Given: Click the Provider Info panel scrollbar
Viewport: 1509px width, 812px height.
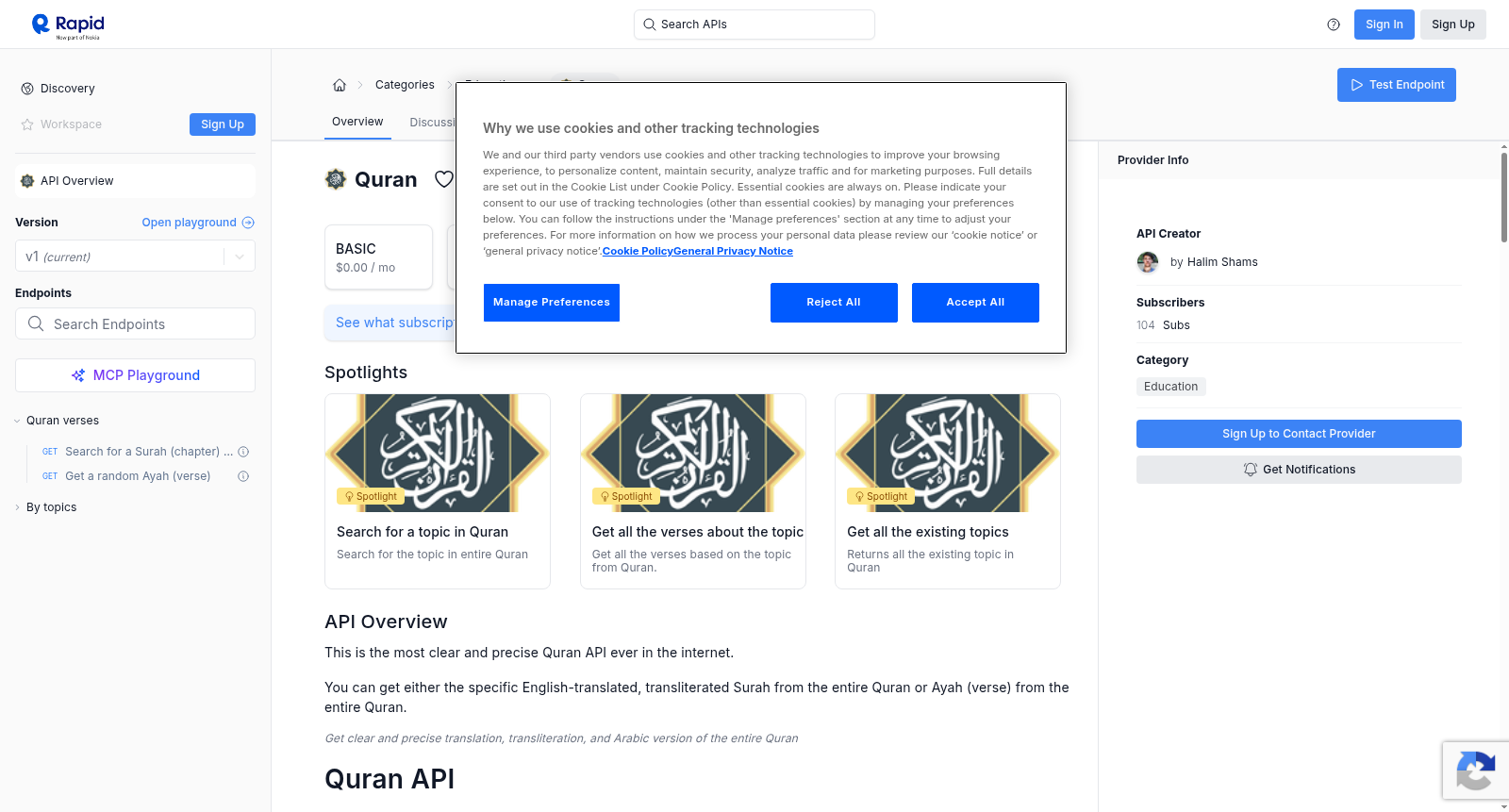Looking at the screenshot, I should click(1503, 198).
